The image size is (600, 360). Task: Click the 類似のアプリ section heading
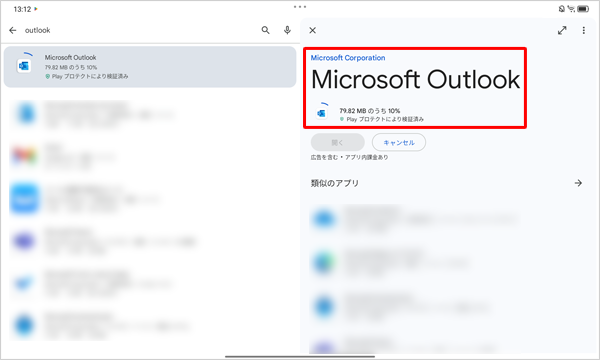[334, 183]
